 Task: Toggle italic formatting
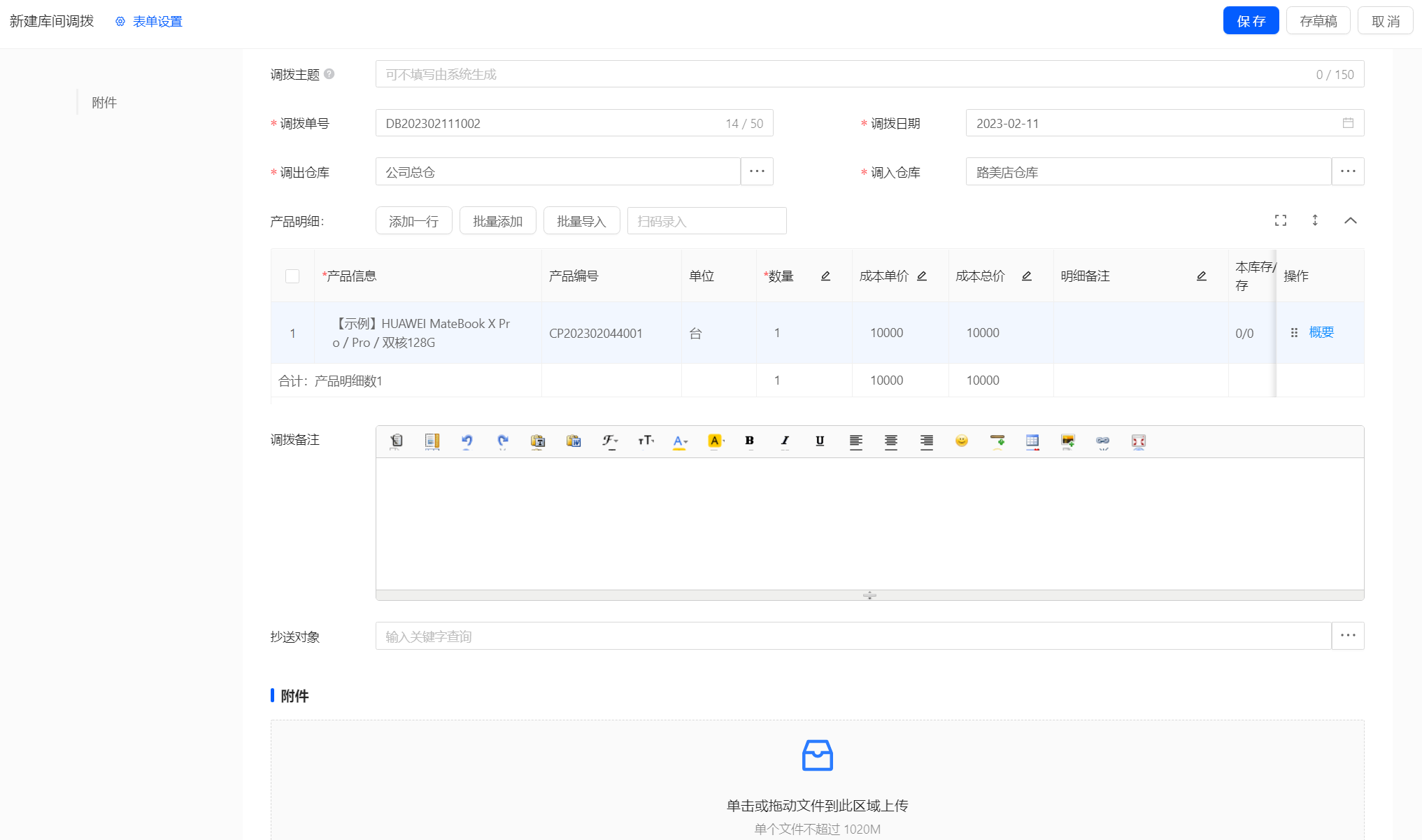(x=785, y=441)
